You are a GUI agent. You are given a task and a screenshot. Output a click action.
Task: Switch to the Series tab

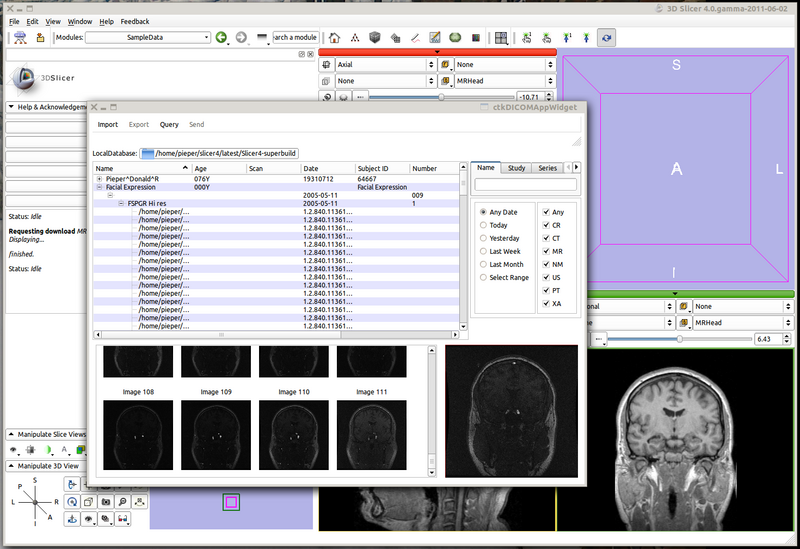547,168
